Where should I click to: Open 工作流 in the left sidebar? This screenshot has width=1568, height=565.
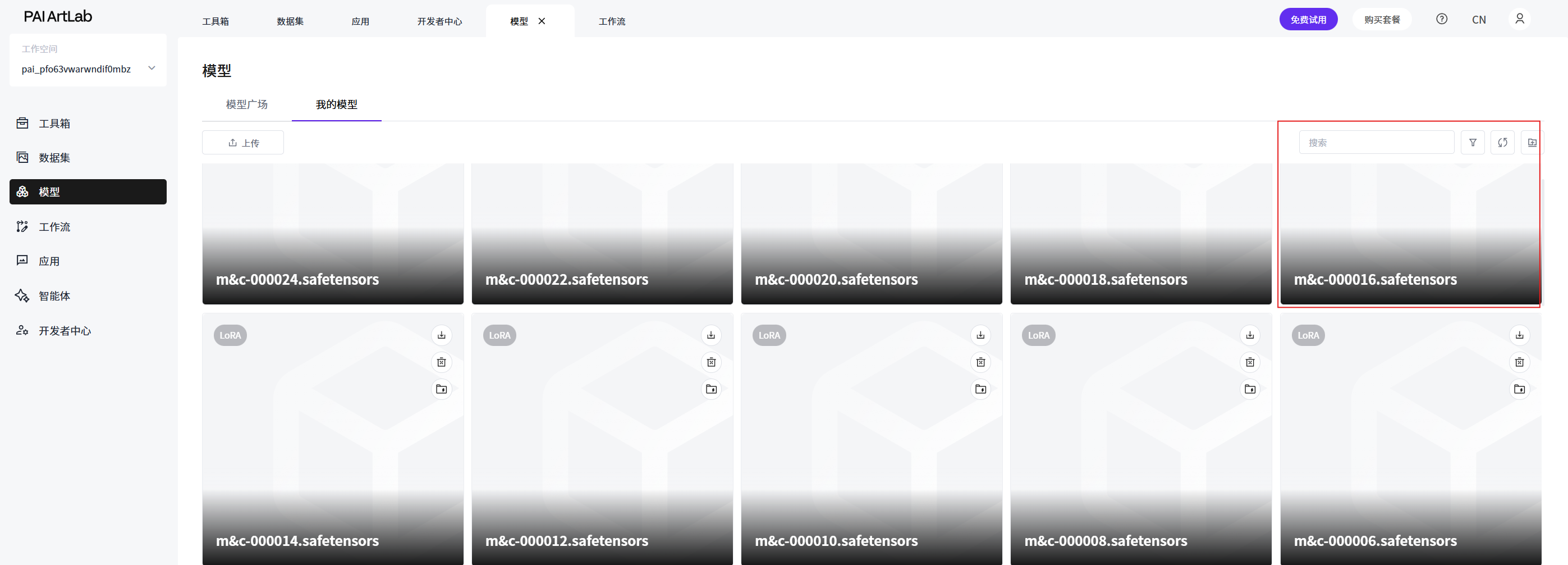[88, 226]
